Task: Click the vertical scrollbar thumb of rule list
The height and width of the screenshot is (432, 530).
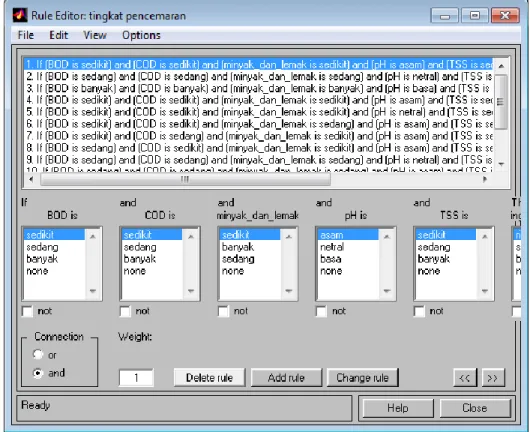Action: coord(501,101)
